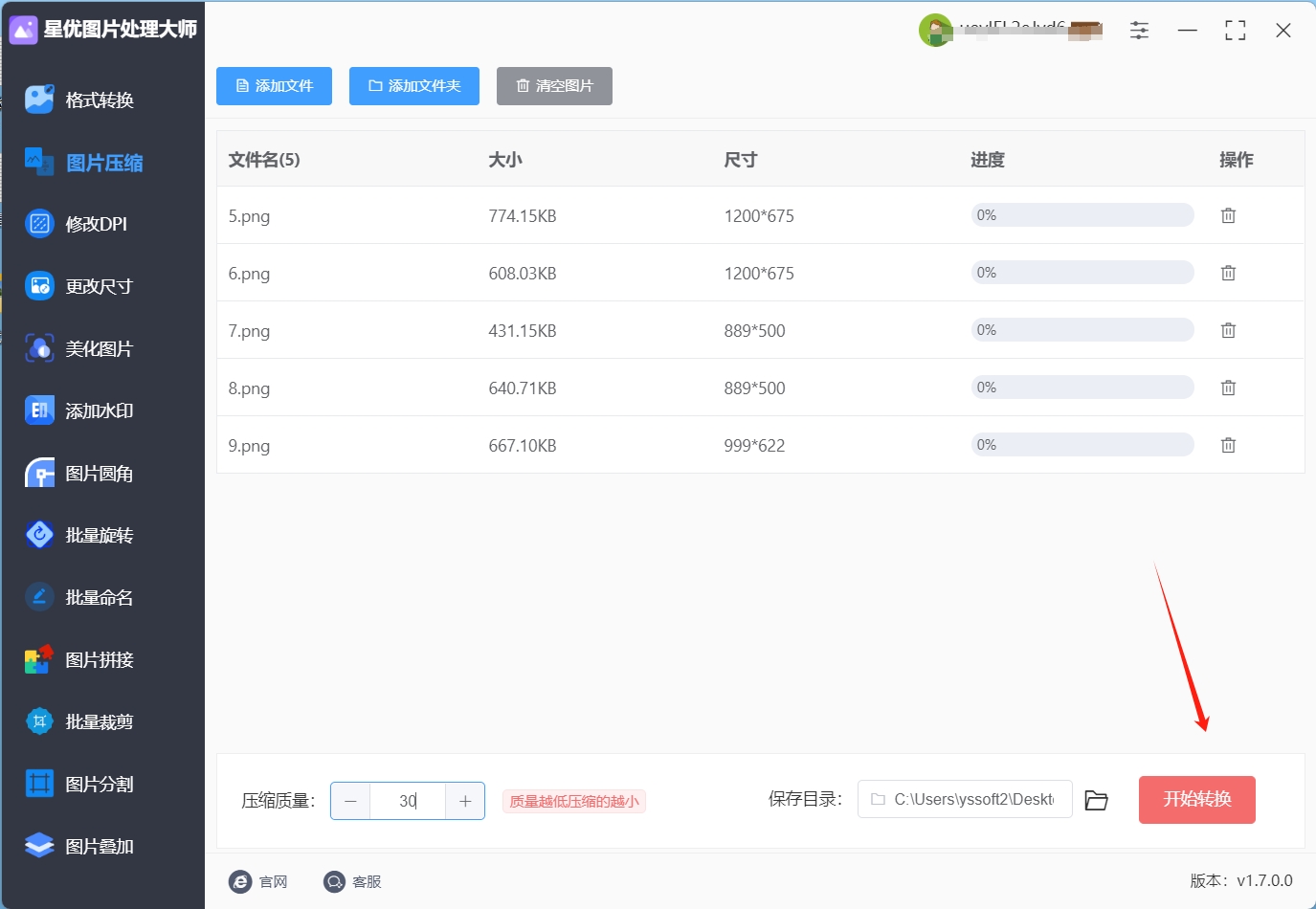This screenshot has width=1316, height=909.
Task: Click progress bar of 8.png
Action: click(1082, 388)
